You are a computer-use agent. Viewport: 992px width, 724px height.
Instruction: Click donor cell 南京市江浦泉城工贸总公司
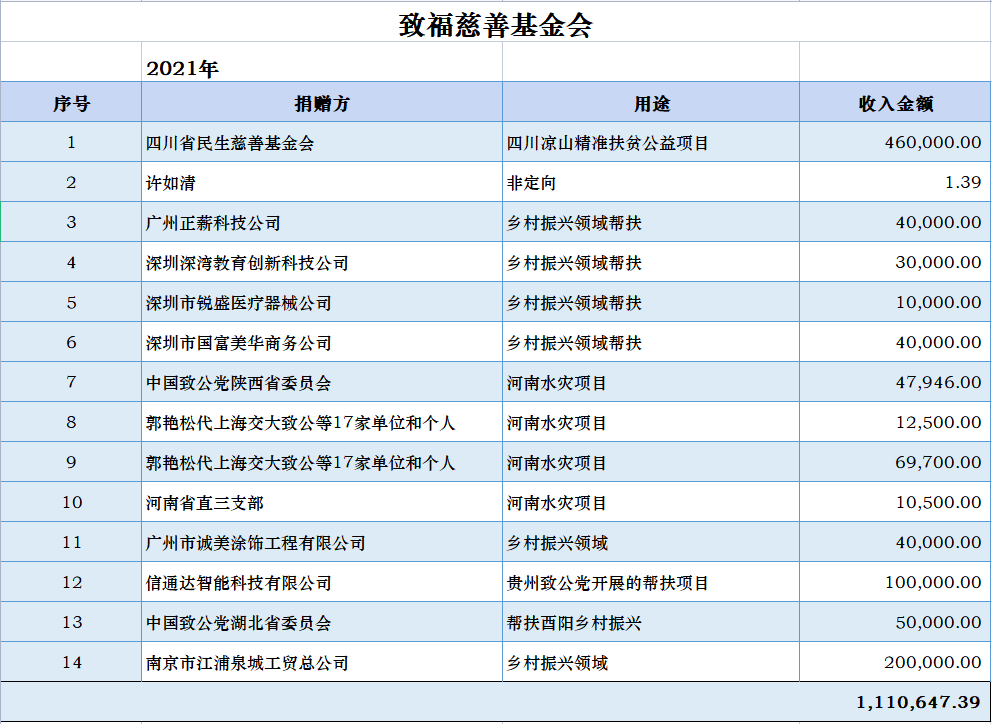pyautogui.click(x=322, y=661)
